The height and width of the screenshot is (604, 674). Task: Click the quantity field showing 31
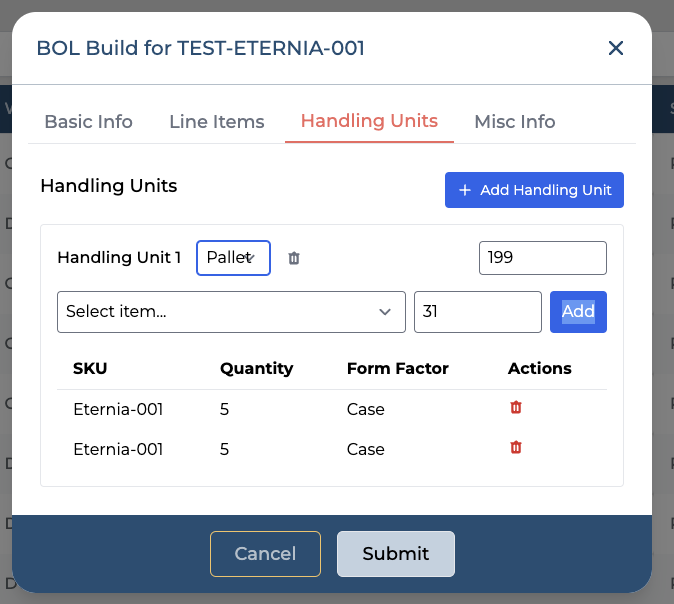click(x=477, y=312)
